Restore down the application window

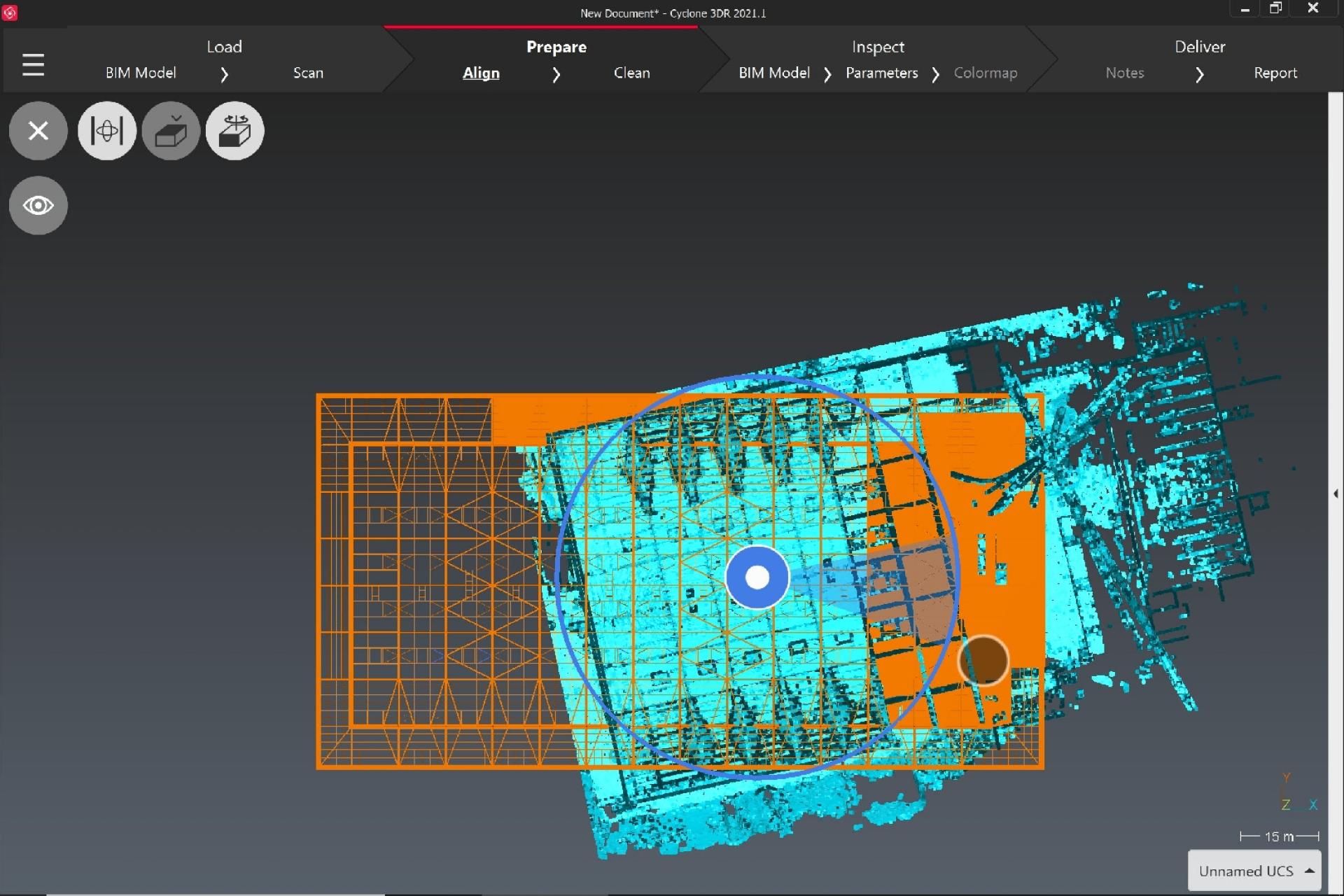pos(1276,8)
